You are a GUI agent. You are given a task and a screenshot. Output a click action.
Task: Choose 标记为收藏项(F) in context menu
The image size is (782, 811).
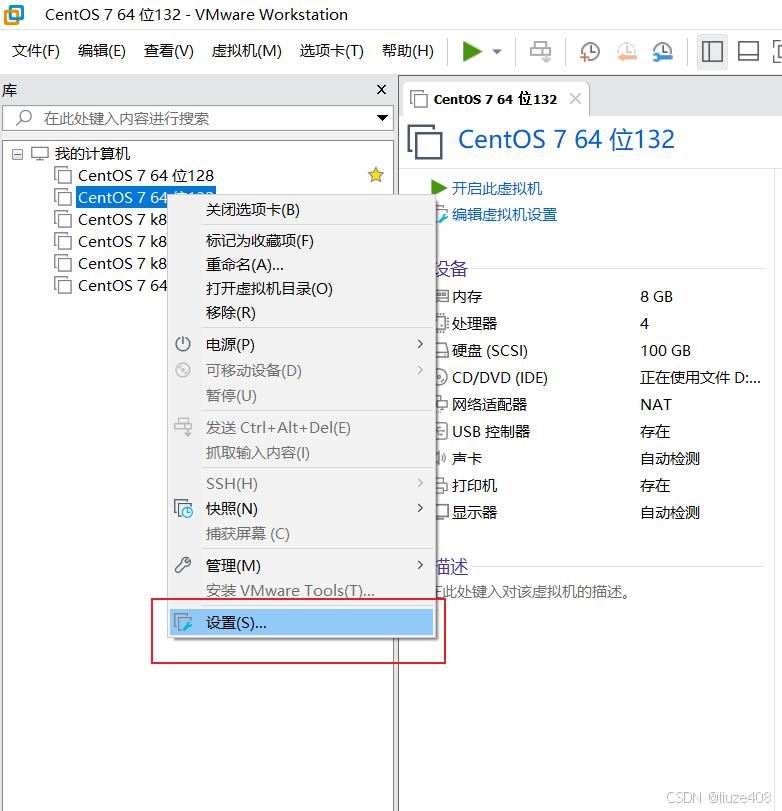[x=302, y=241]
